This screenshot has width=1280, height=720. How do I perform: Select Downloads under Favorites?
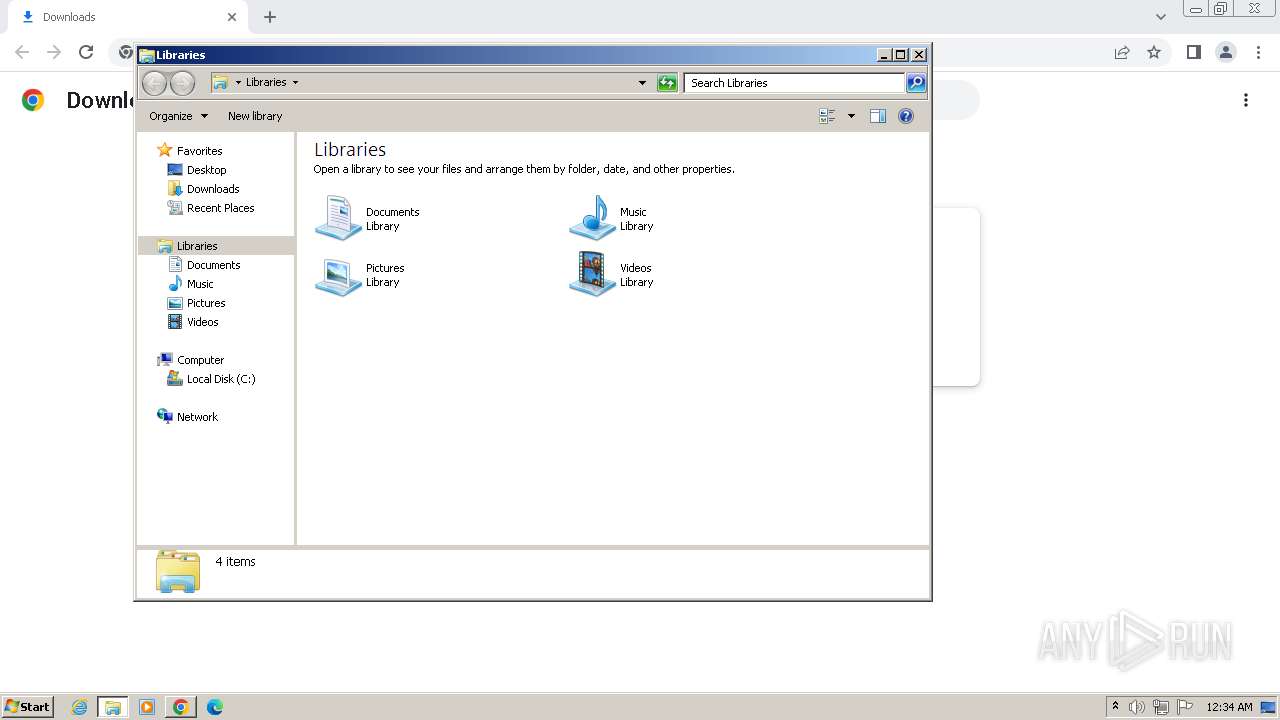click(x=213, y=189)
